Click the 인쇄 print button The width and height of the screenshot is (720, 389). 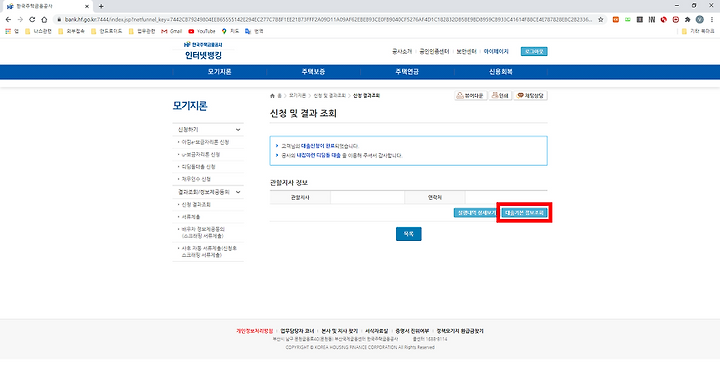coord(500,96)
